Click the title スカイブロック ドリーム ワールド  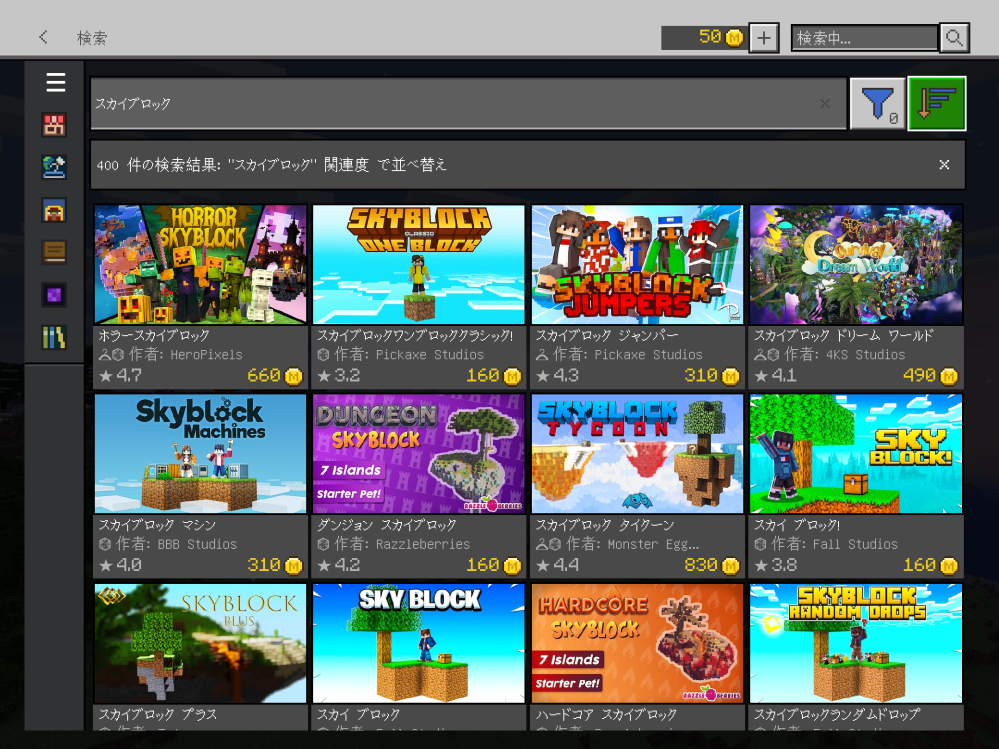pyautogui.click(x=844, y=336)
